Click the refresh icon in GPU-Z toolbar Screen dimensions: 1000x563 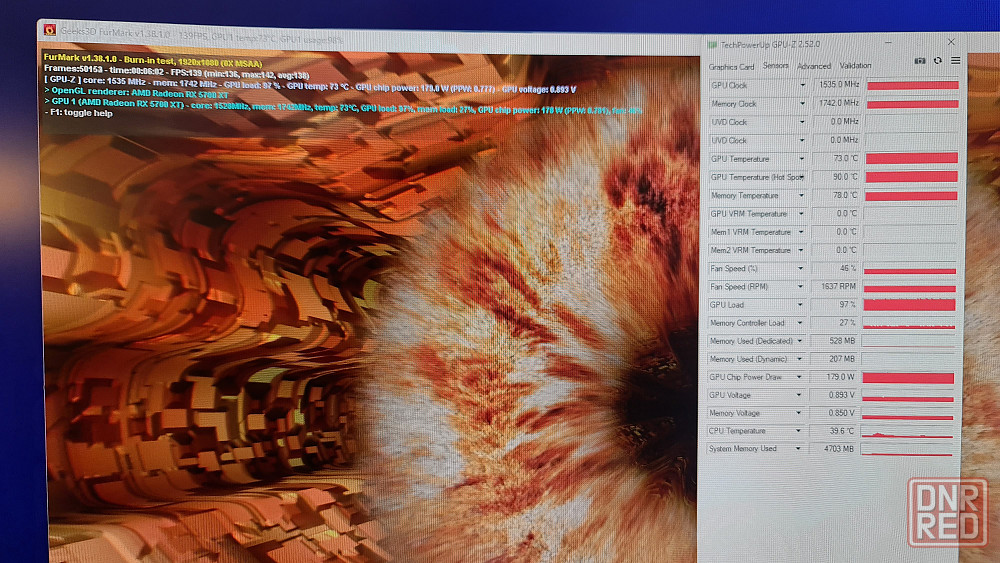[x=937, y=61]
